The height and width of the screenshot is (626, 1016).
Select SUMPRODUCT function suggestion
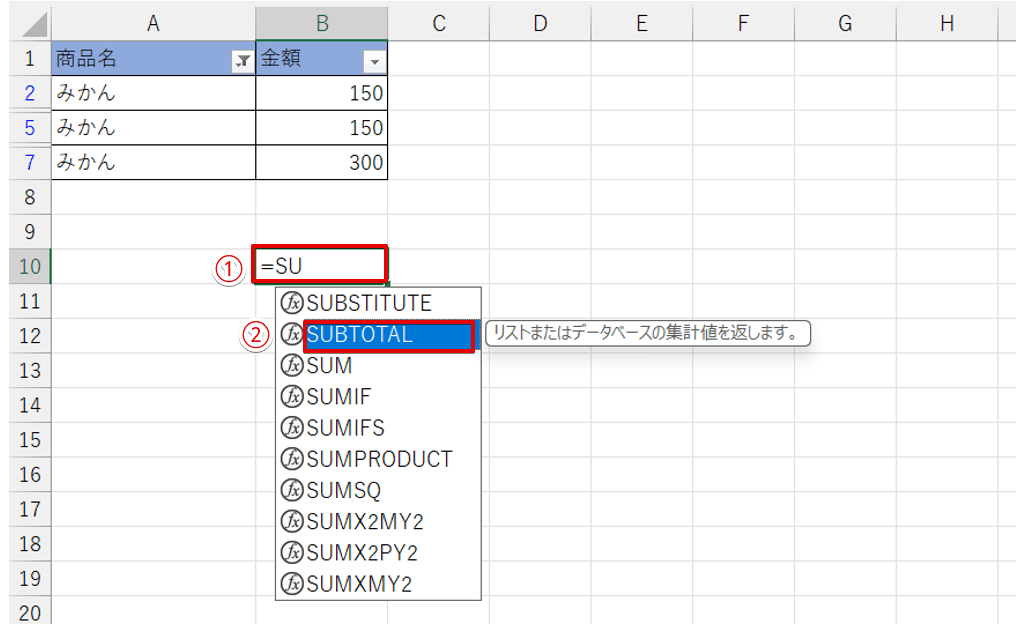[x=379, y=459]
